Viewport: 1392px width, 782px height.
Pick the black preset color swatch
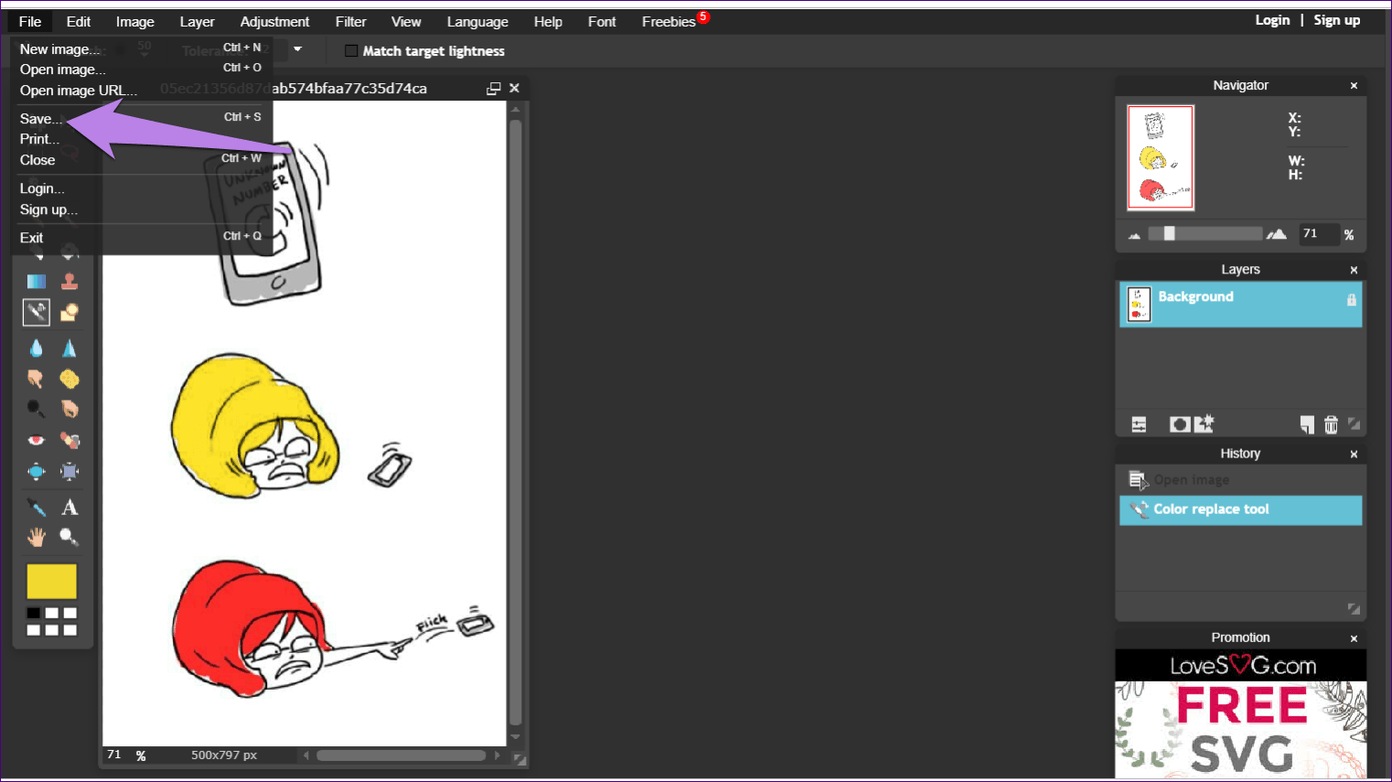[x=34, y=613]
